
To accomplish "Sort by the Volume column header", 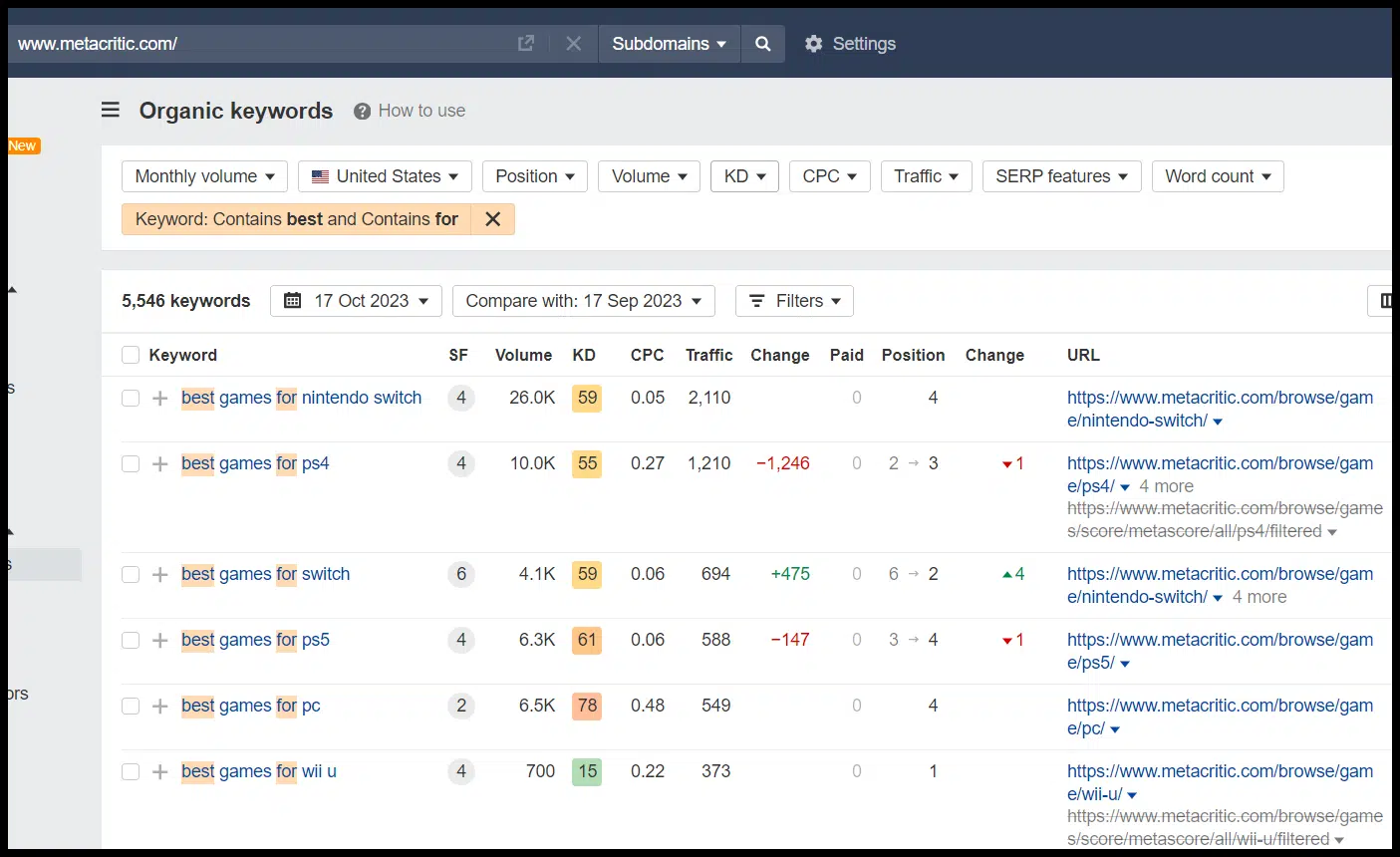I will pyautogui.click(x=523, y=356).
